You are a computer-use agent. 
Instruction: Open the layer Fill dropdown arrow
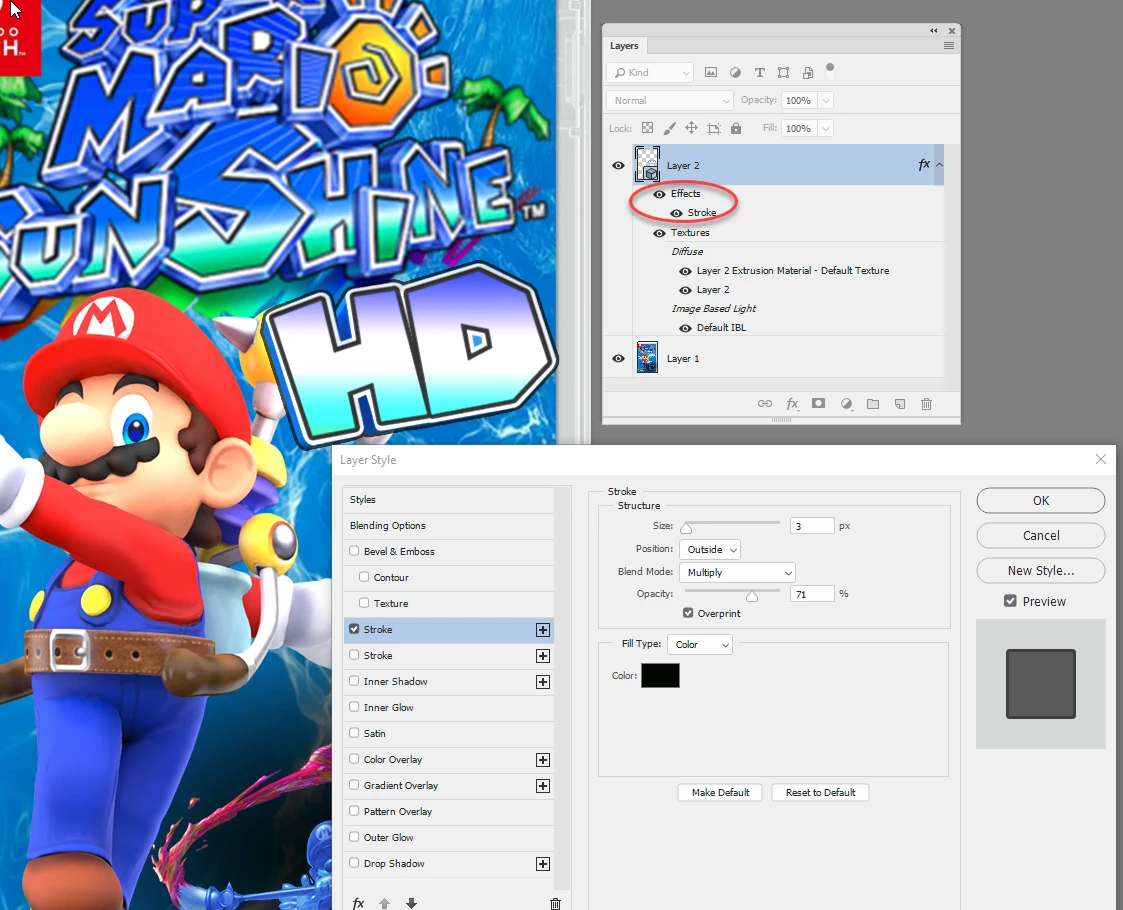pos(826,129)
